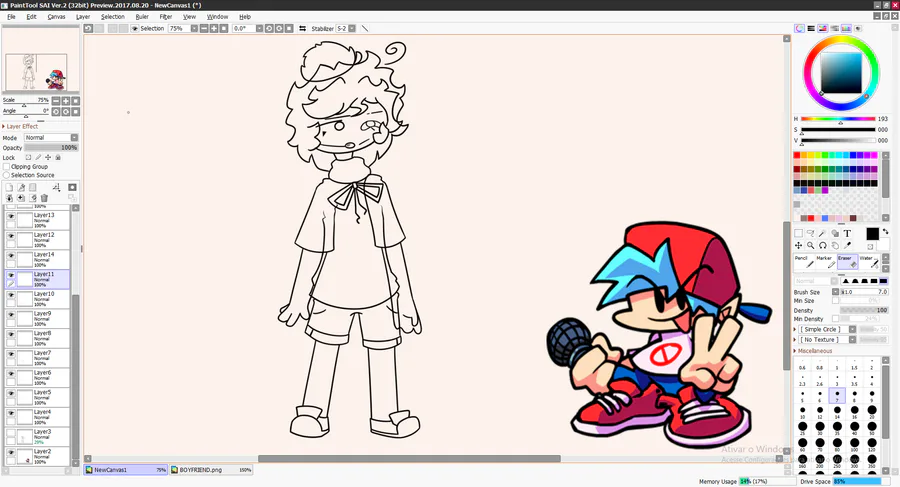The height and width of the screenshot is (487, 900).
Task: Zoom in using toolbar plus button
Action: [214, 28]
